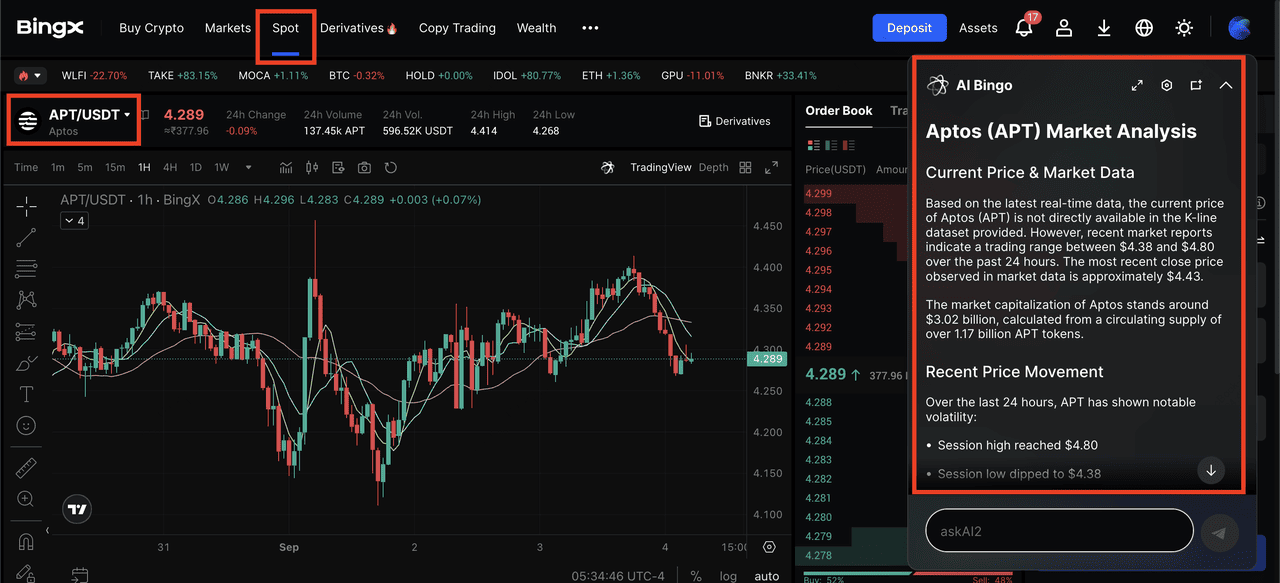Switch chart interval to 4H
Viewport: 1280px width, 583px height.
pyautogui.click(x=171, y=168)
